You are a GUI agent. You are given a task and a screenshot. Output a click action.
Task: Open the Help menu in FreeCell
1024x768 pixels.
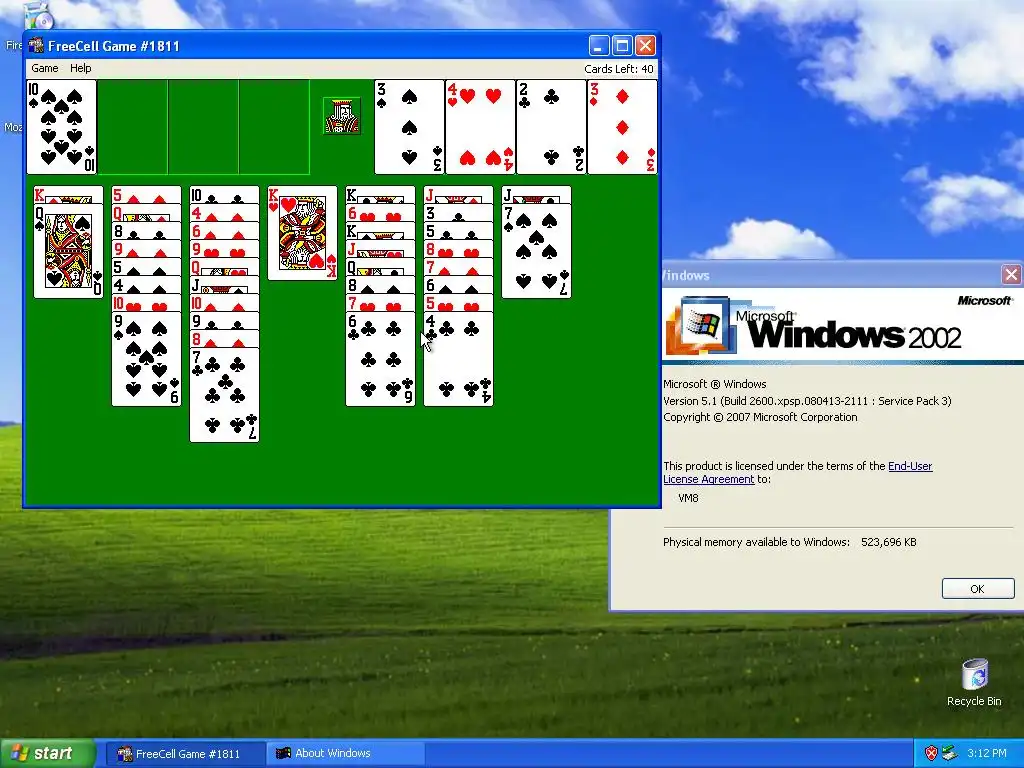point(80,68)
